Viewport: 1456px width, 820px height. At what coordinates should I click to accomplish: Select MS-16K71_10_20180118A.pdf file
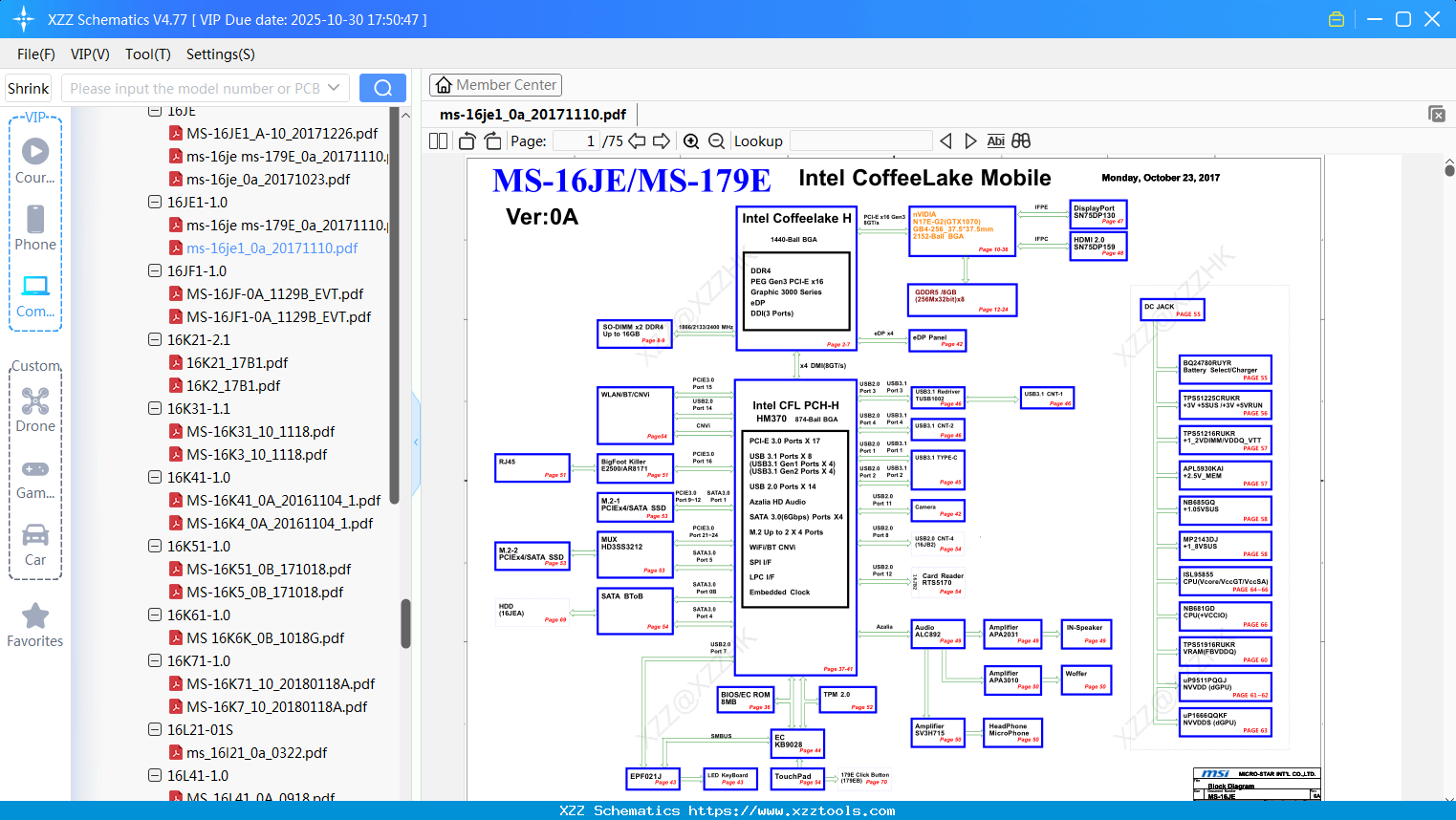(x=281, y=684)
